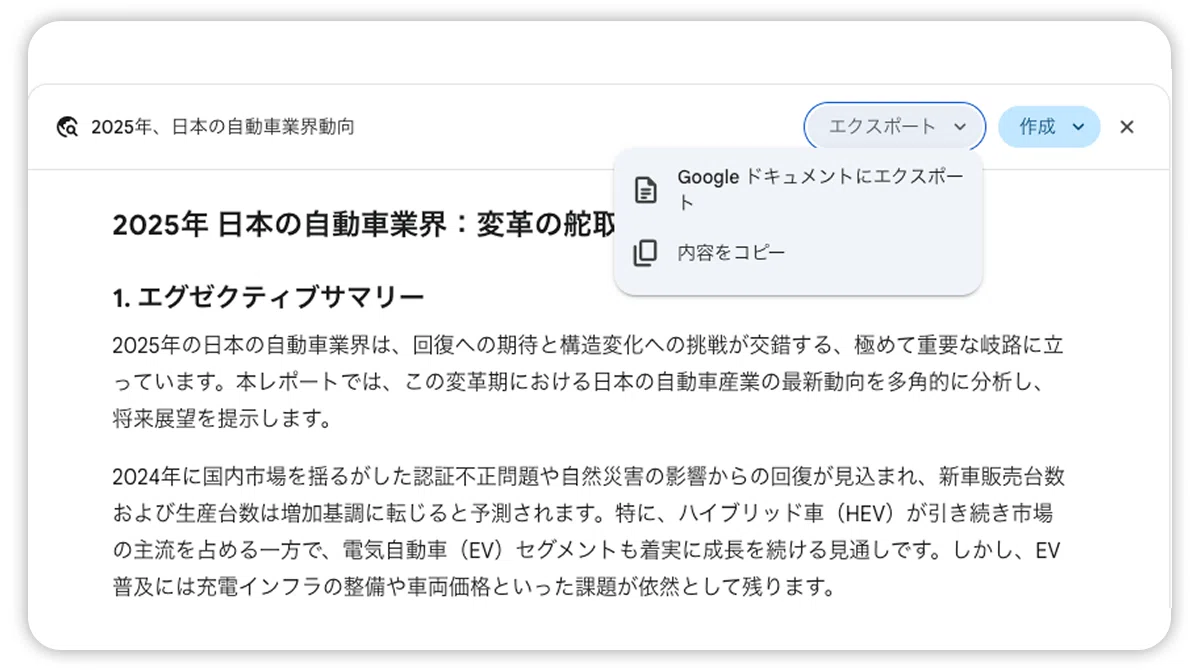1200x671 pixels.
Task: Click the 1. エグゼクティブサマリー section heading
Action: 269,297
